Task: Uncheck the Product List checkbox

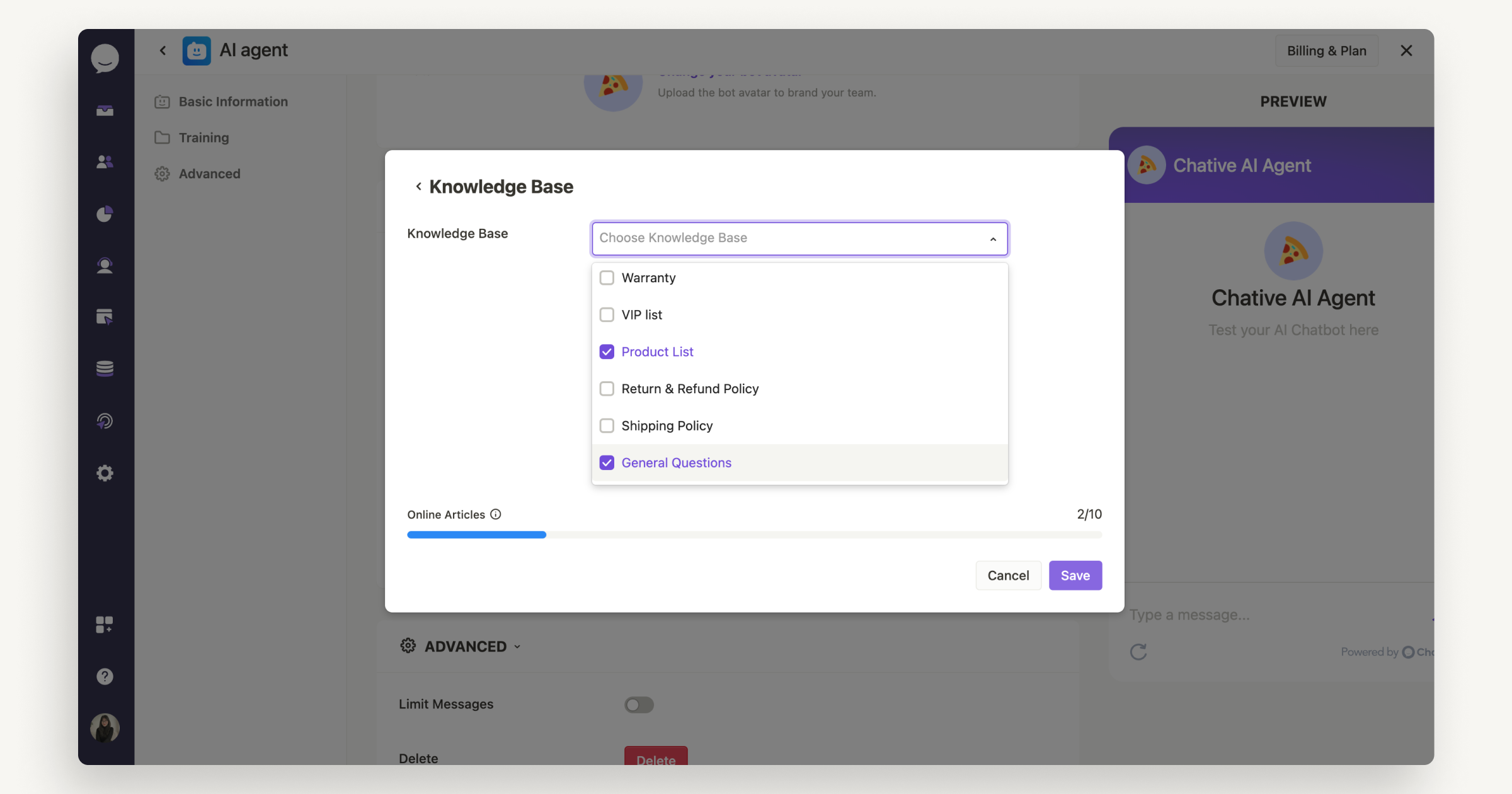Action: [x=607, y=351]
